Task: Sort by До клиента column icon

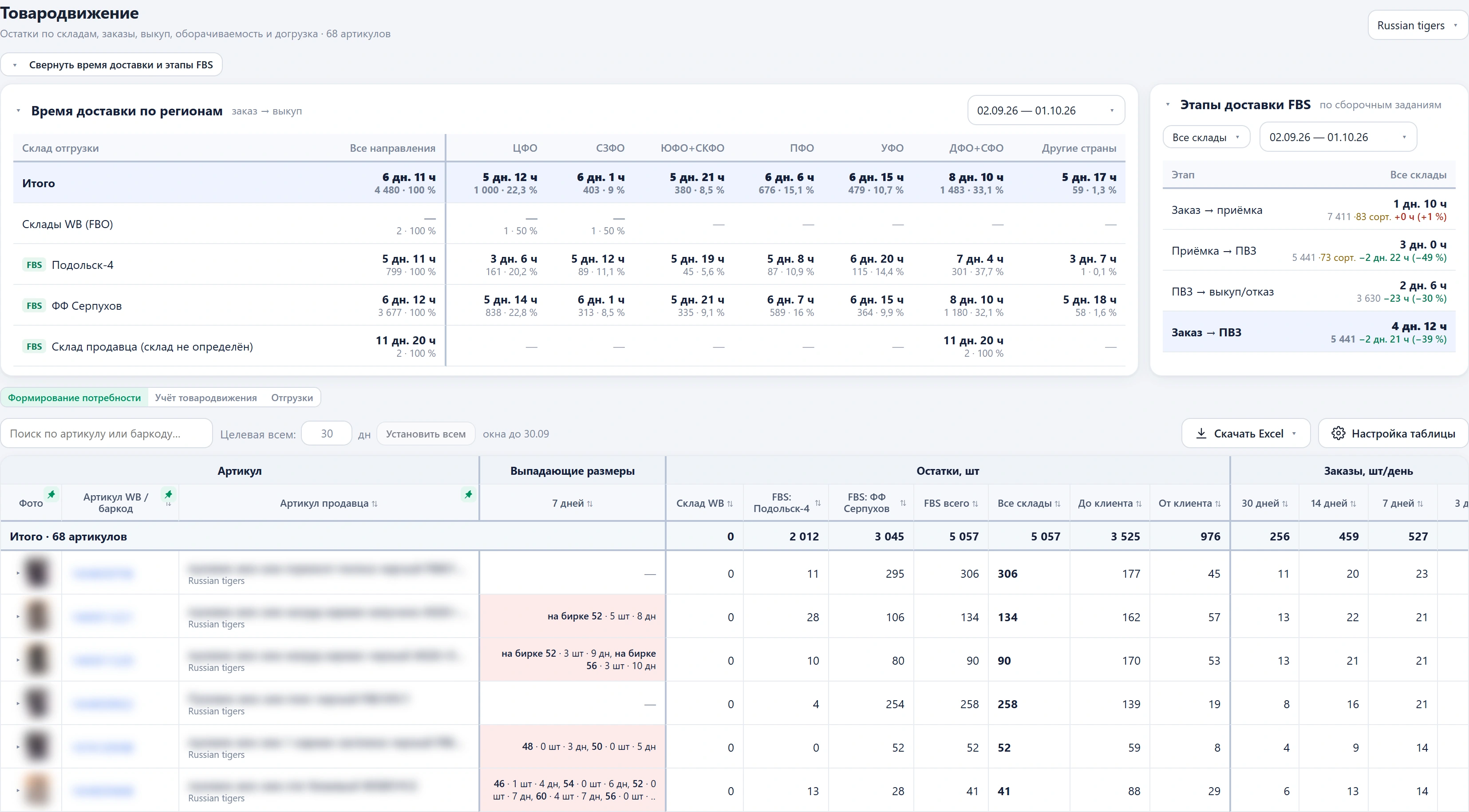Action: tap(1139, 504)
